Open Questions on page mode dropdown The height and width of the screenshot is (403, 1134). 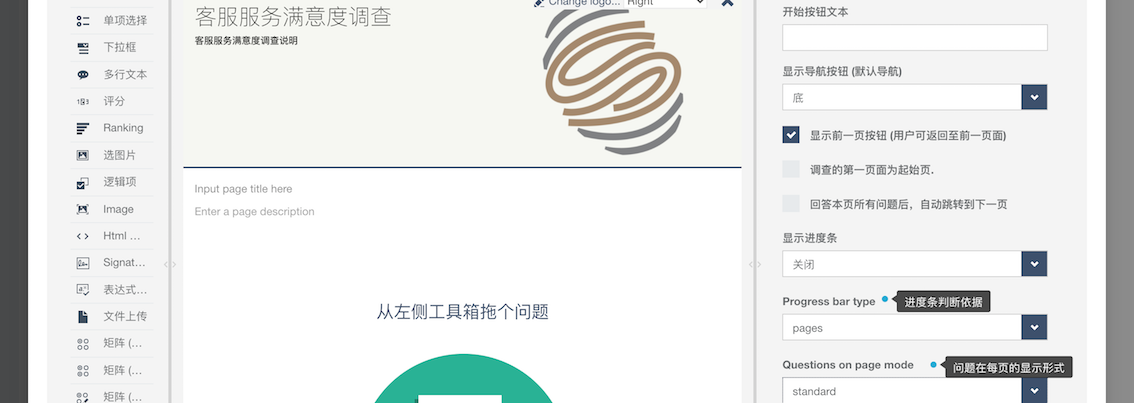pos(915,391)
